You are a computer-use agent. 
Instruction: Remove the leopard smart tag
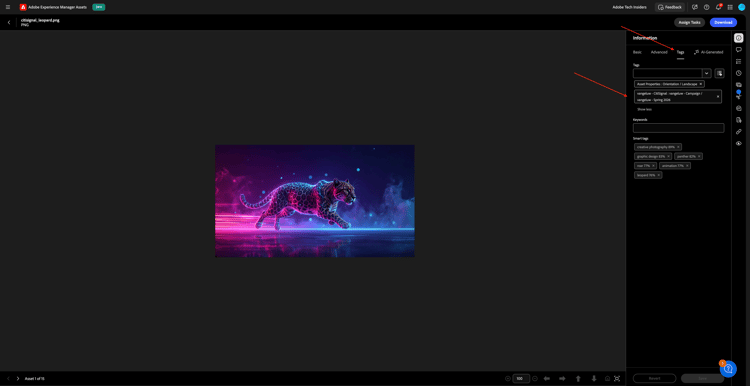pos(659,175)
